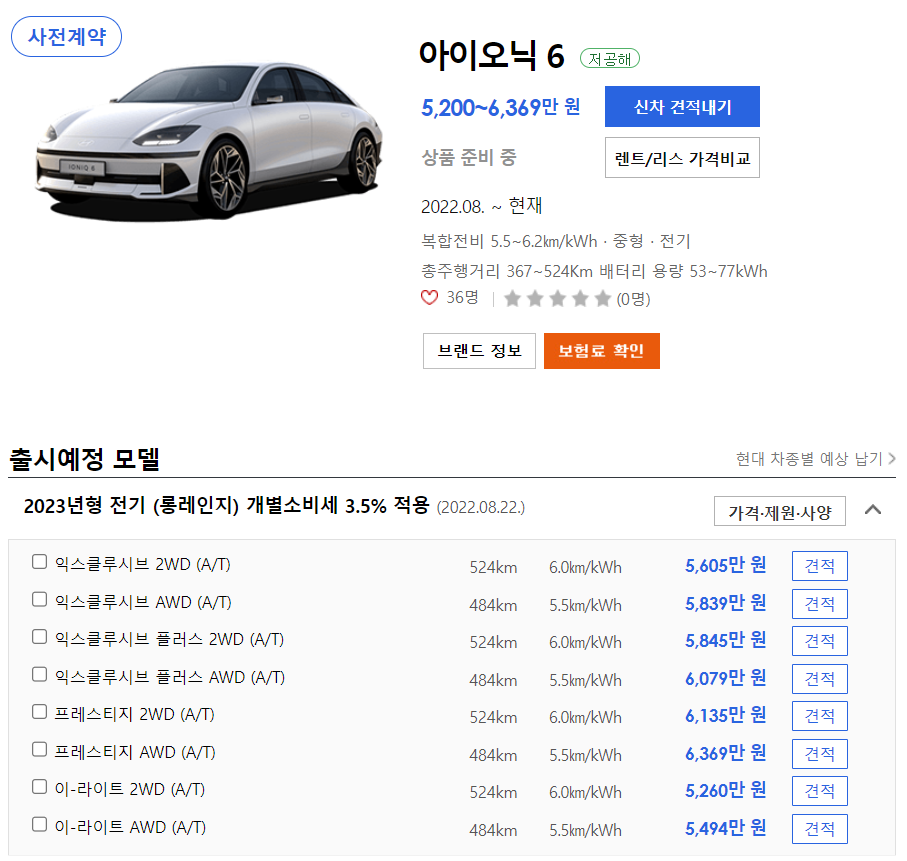Click the Ioniq 6 car image
The height and width of the screenshot is (861, 907).
(209, 141)
